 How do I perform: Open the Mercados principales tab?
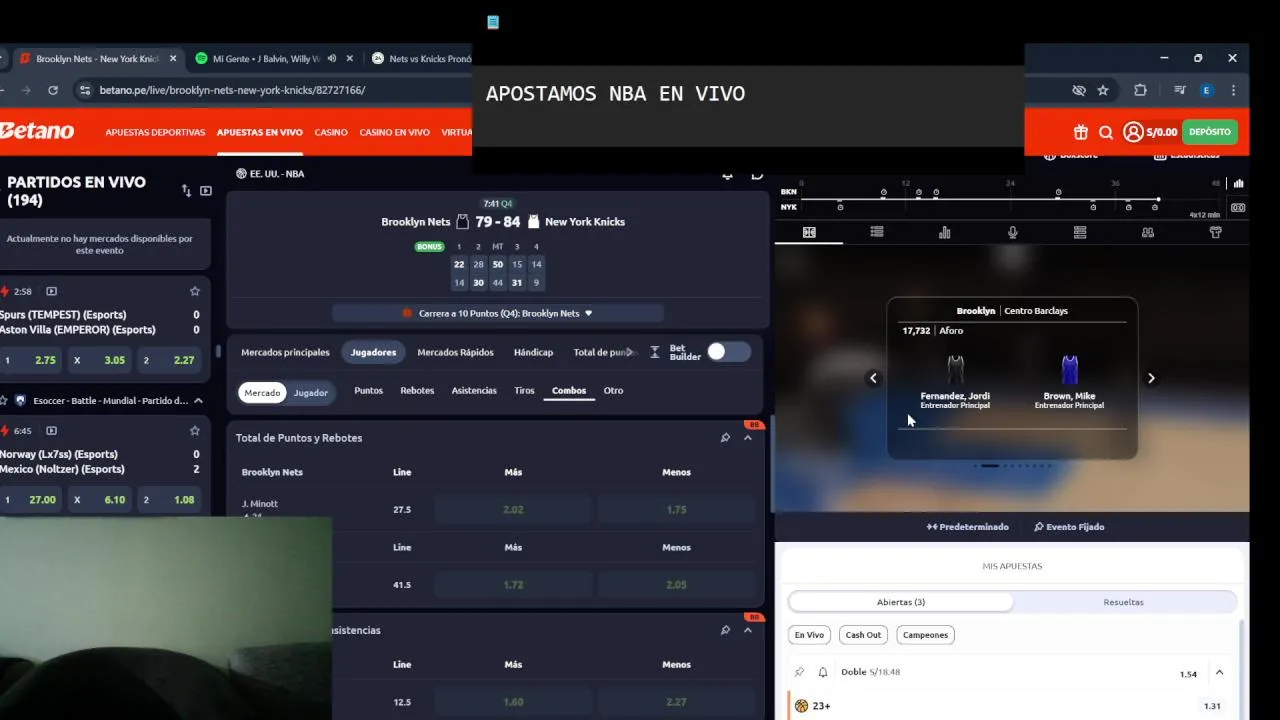(x=285, y=352)
